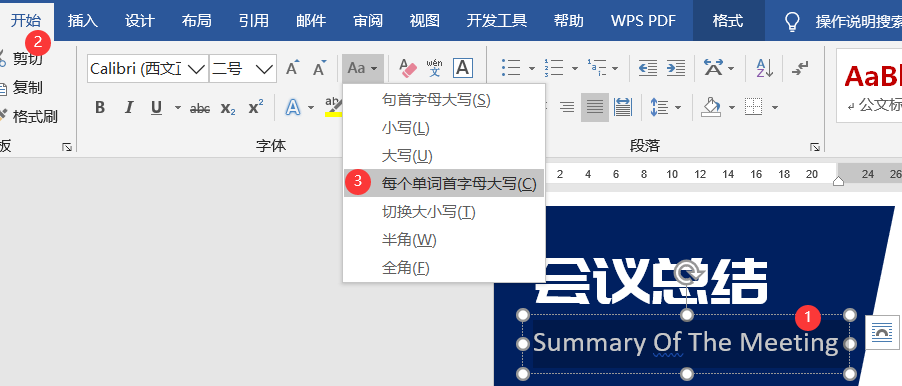Open the shading color dropdown arrow
The width and height of the screenshot is (902, 386).
coord(731,107)
